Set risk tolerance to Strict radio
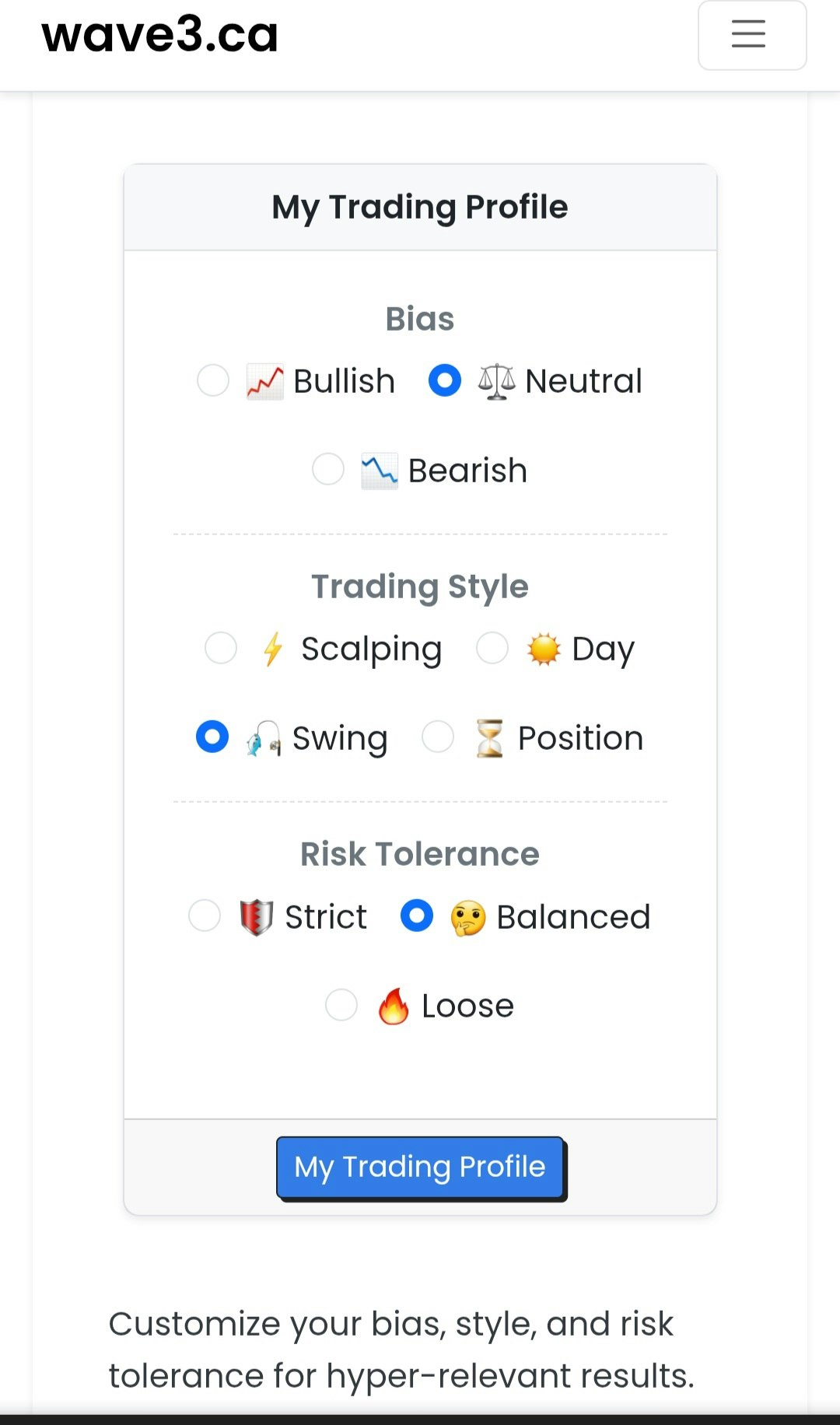The height and width of the screenshot is (1425, 840). [205, 916]
